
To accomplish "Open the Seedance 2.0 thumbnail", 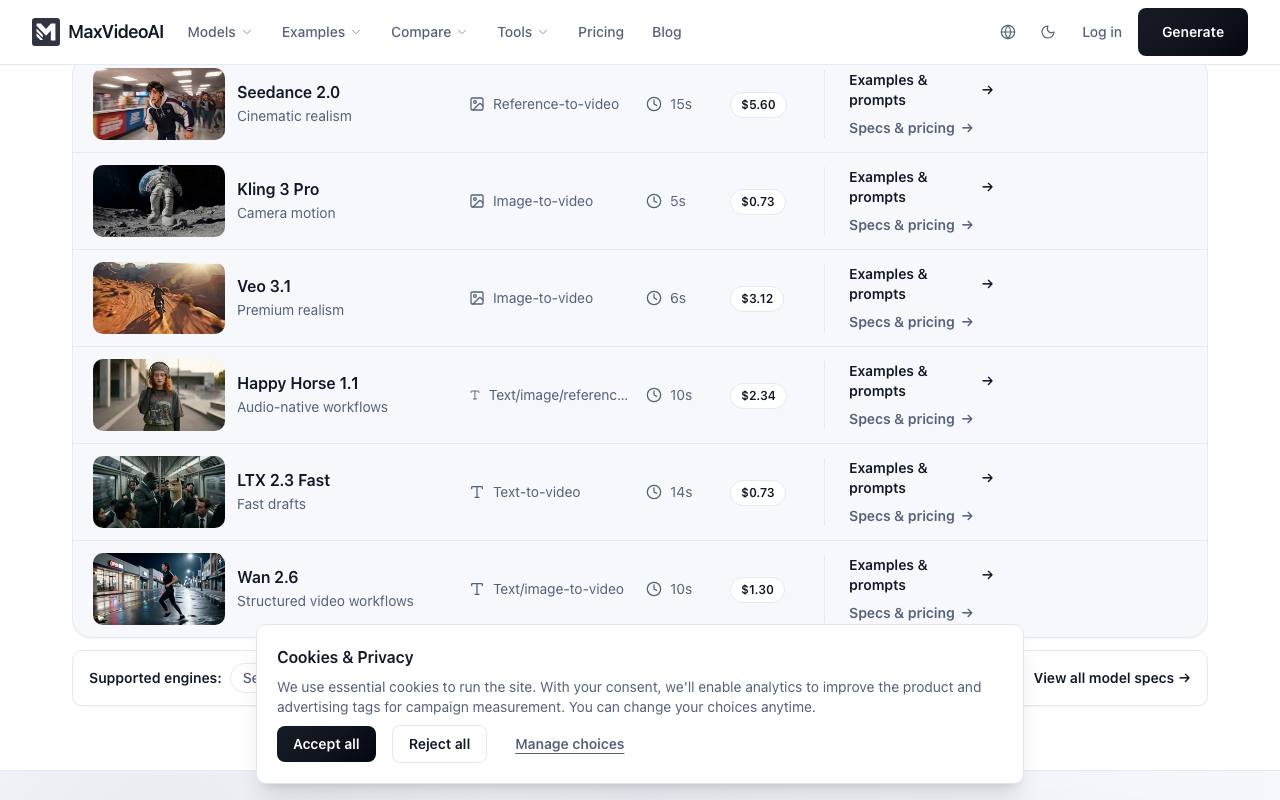I will click(x=159, y=104).
